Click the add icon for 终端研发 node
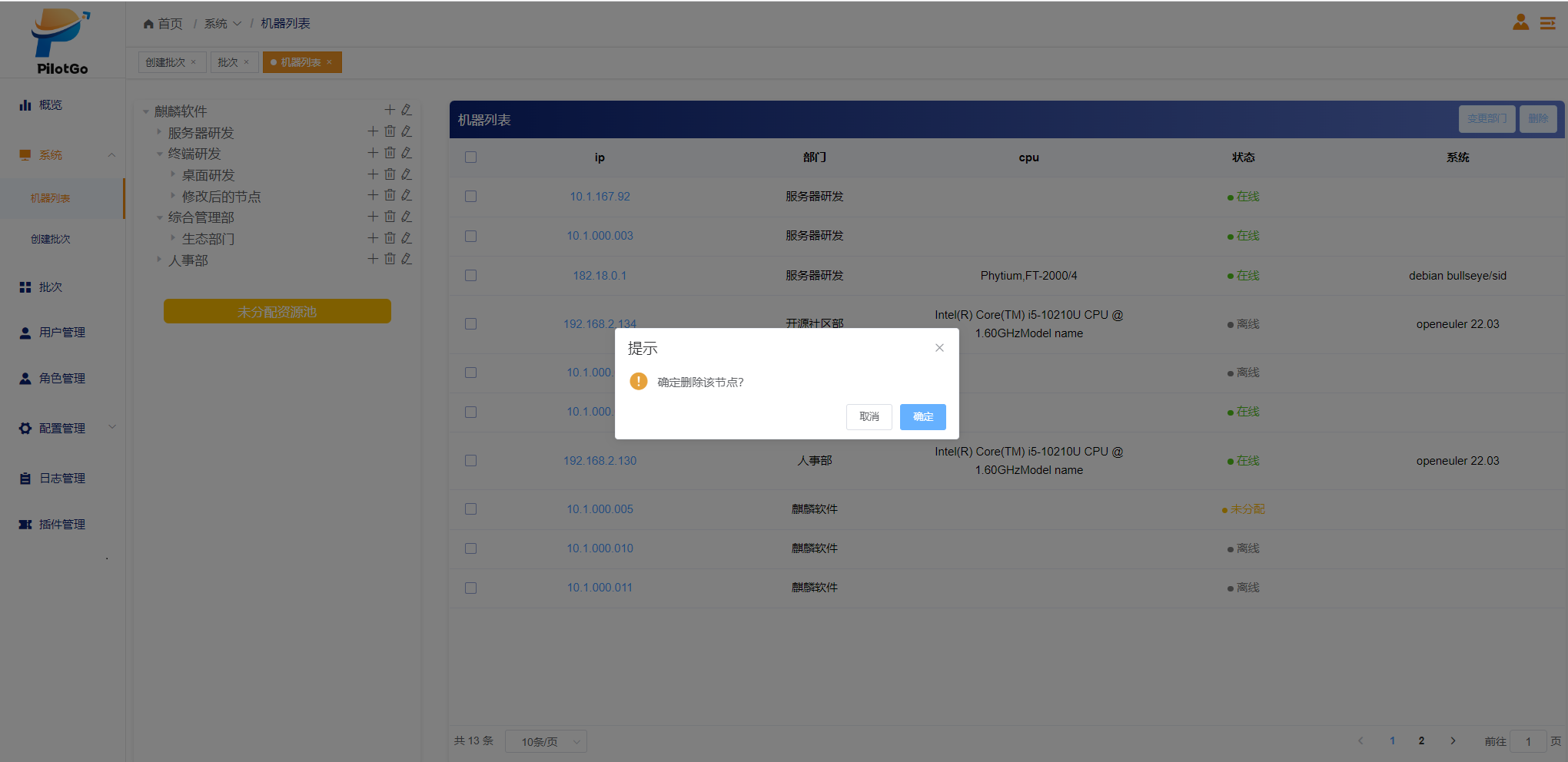The width and height of the screenshot is (1568, 762). 373,153
